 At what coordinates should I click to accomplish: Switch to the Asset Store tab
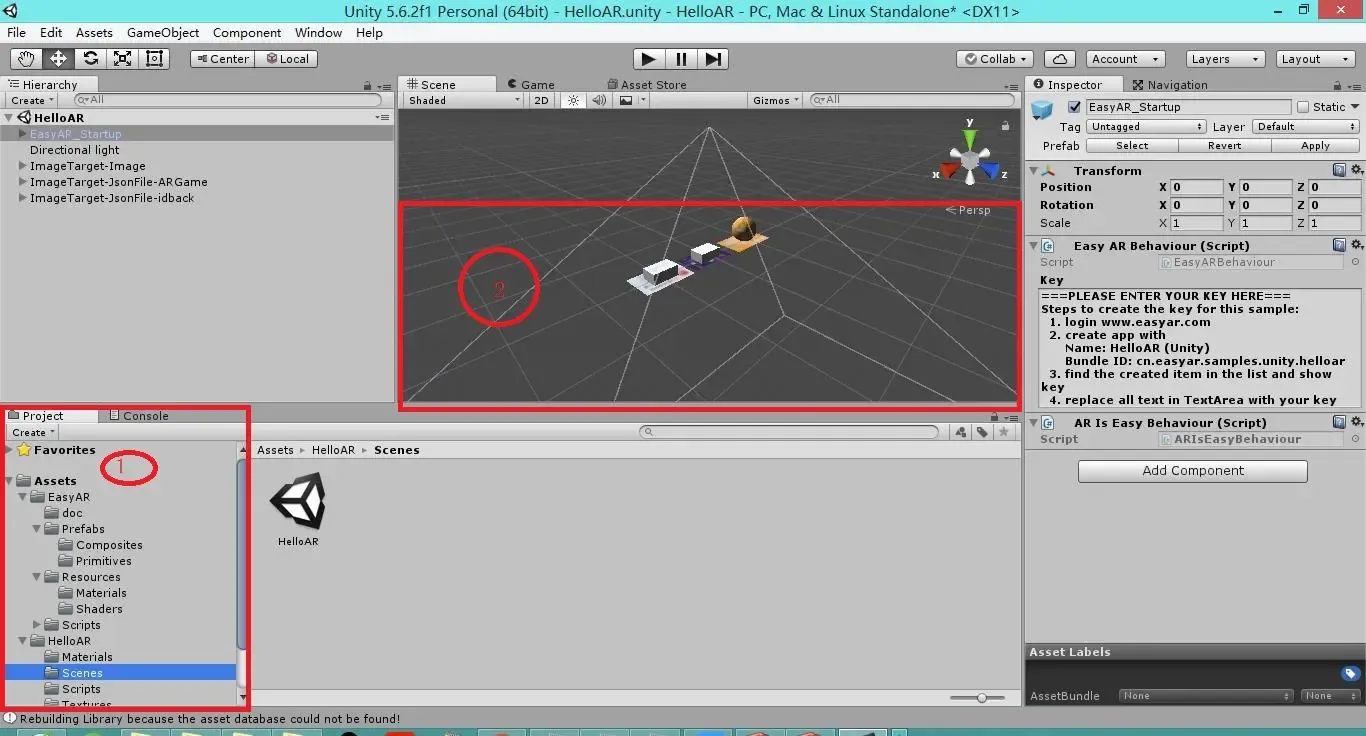[x=646, y=85]
